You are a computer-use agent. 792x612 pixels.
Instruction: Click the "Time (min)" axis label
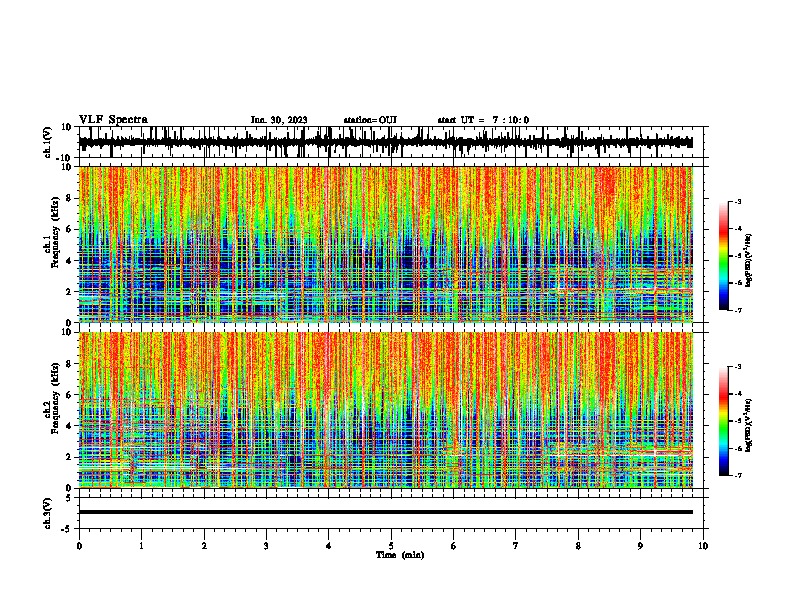pos(400,555)
